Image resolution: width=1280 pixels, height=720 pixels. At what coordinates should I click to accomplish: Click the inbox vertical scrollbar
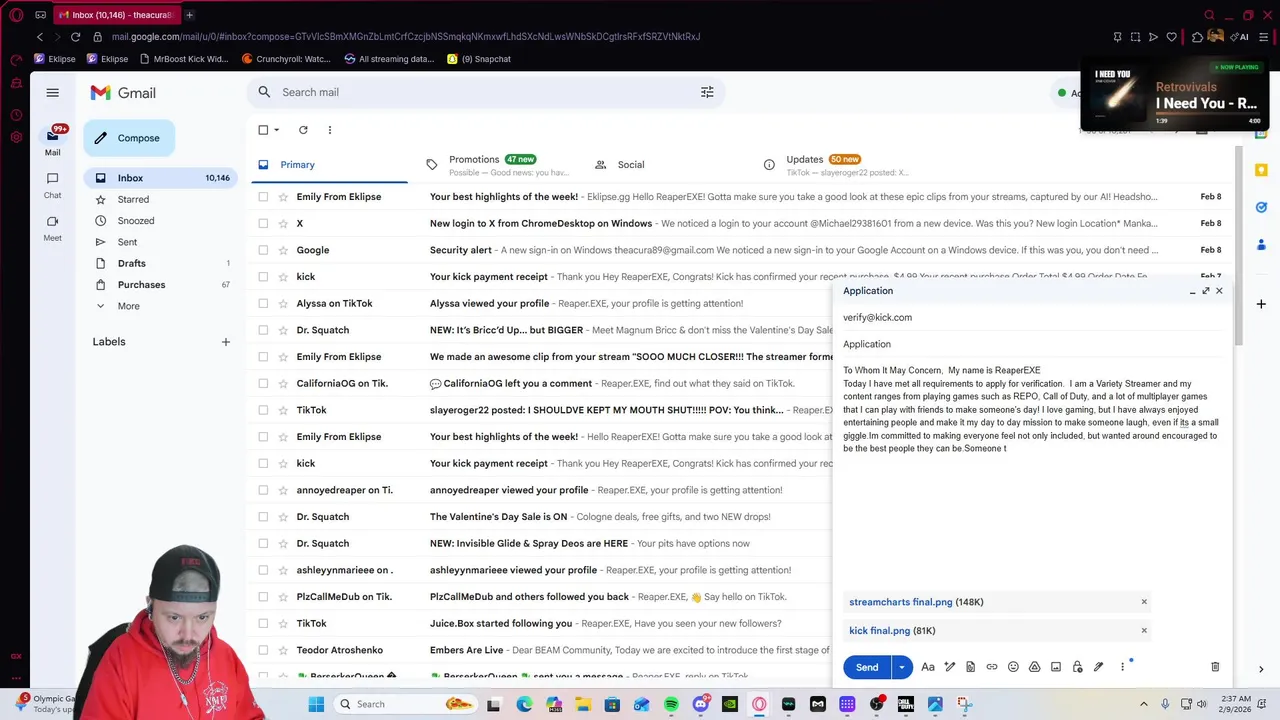coord(1239,245)
